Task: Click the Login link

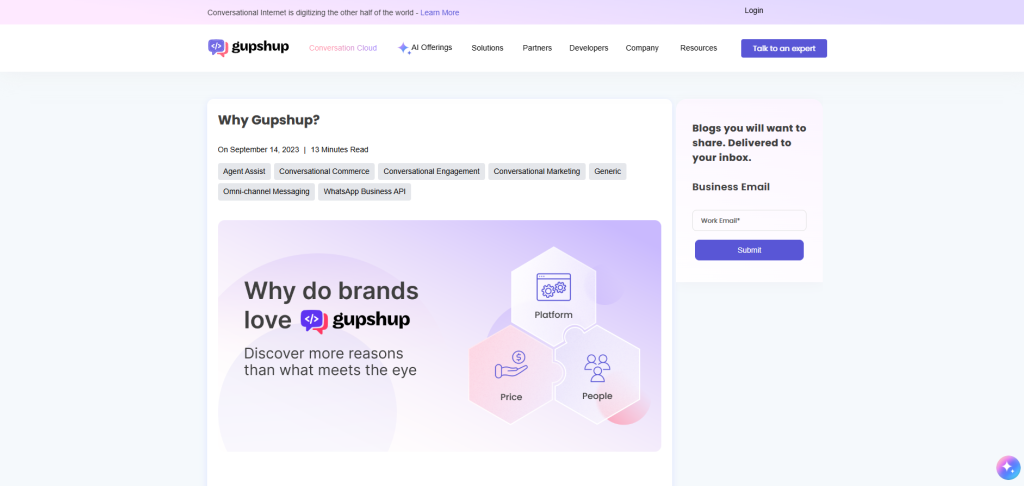Action: [x=753, y=10]
